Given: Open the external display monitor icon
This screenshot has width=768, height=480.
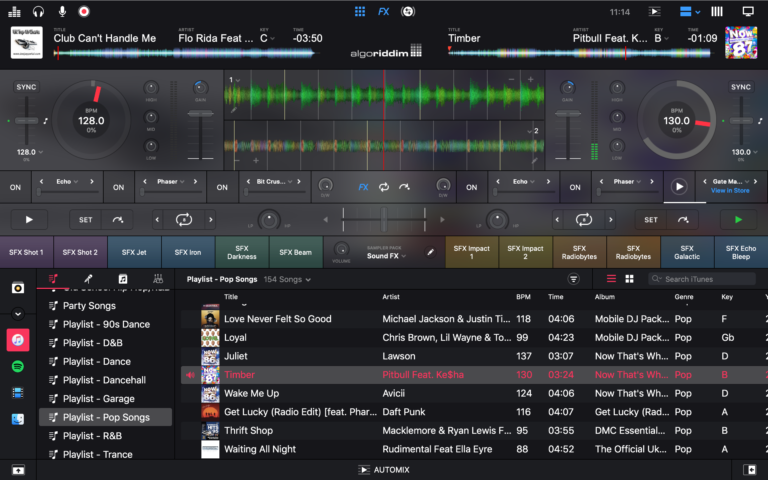Looking at the screenshot, I should click(x=748, y=11).
